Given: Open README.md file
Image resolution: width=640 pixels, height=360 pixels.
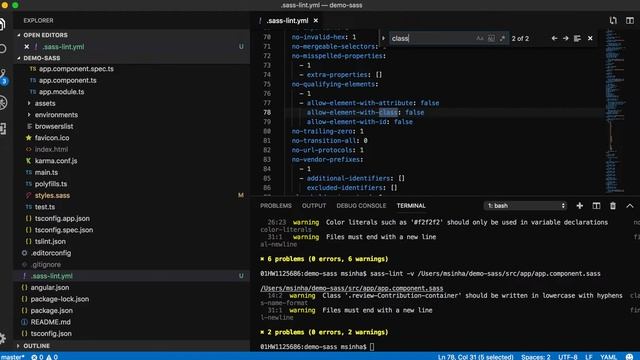Looking at the screenshot, I should (x=50, y=322).
